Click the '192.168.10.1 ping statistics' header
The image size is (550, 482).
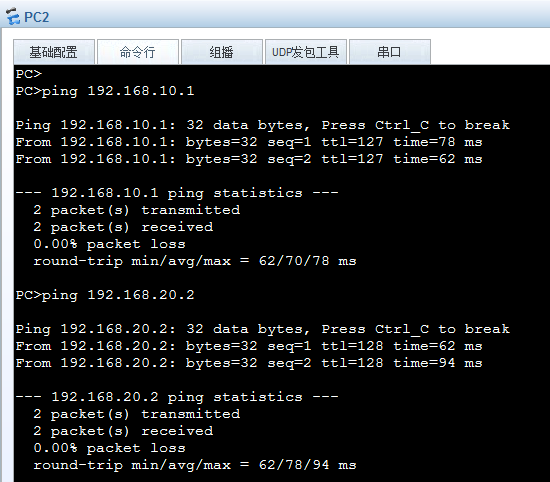[x=177, y=193]
